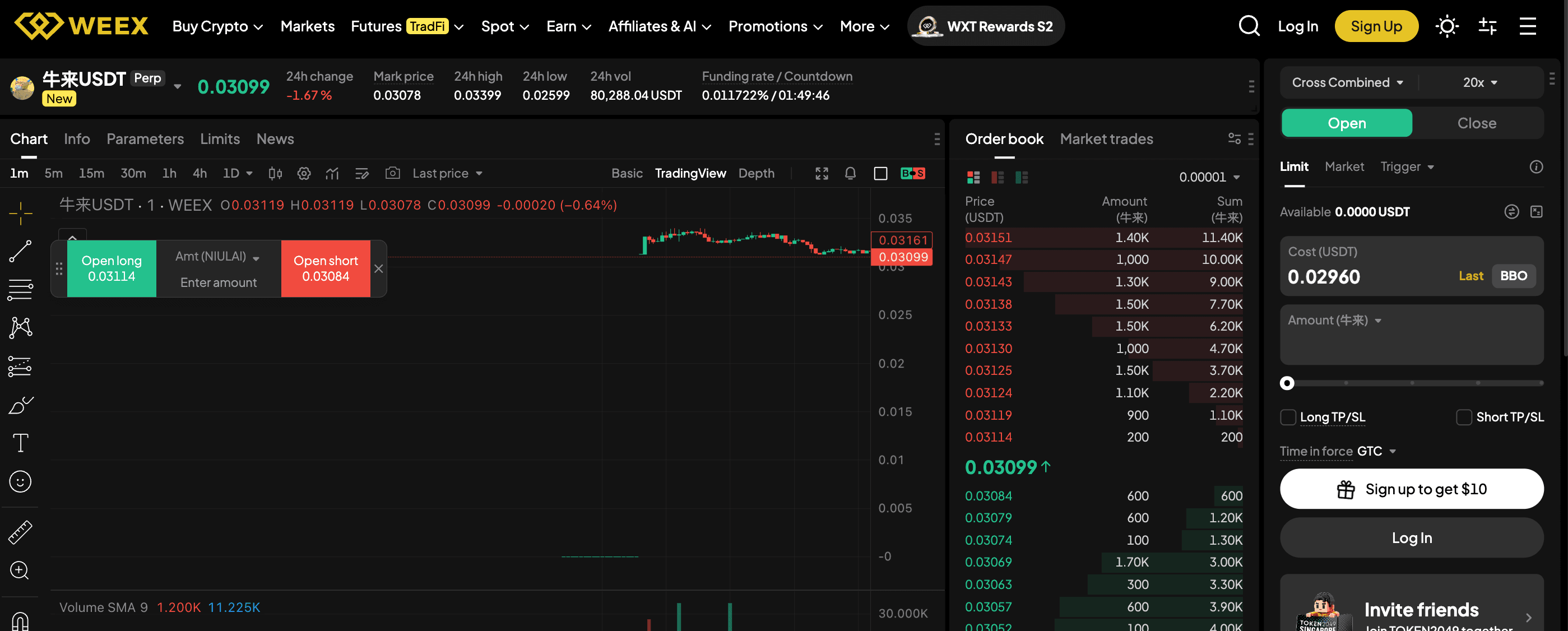The image size is (1568, 631).
Task: Open the indicators icon
Action: pos(332,173)
